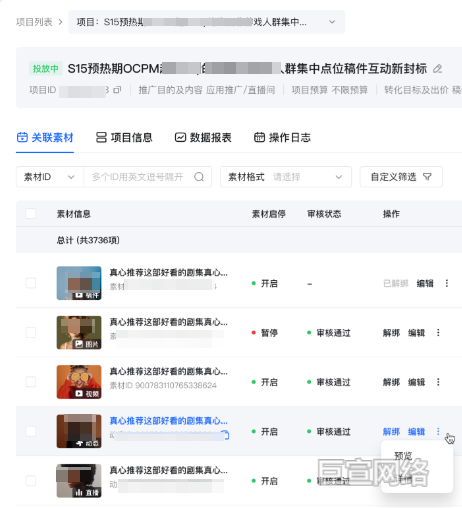Click the search magnifier in the ID field
Screen dimensions: 462x508
pos(199,177)
